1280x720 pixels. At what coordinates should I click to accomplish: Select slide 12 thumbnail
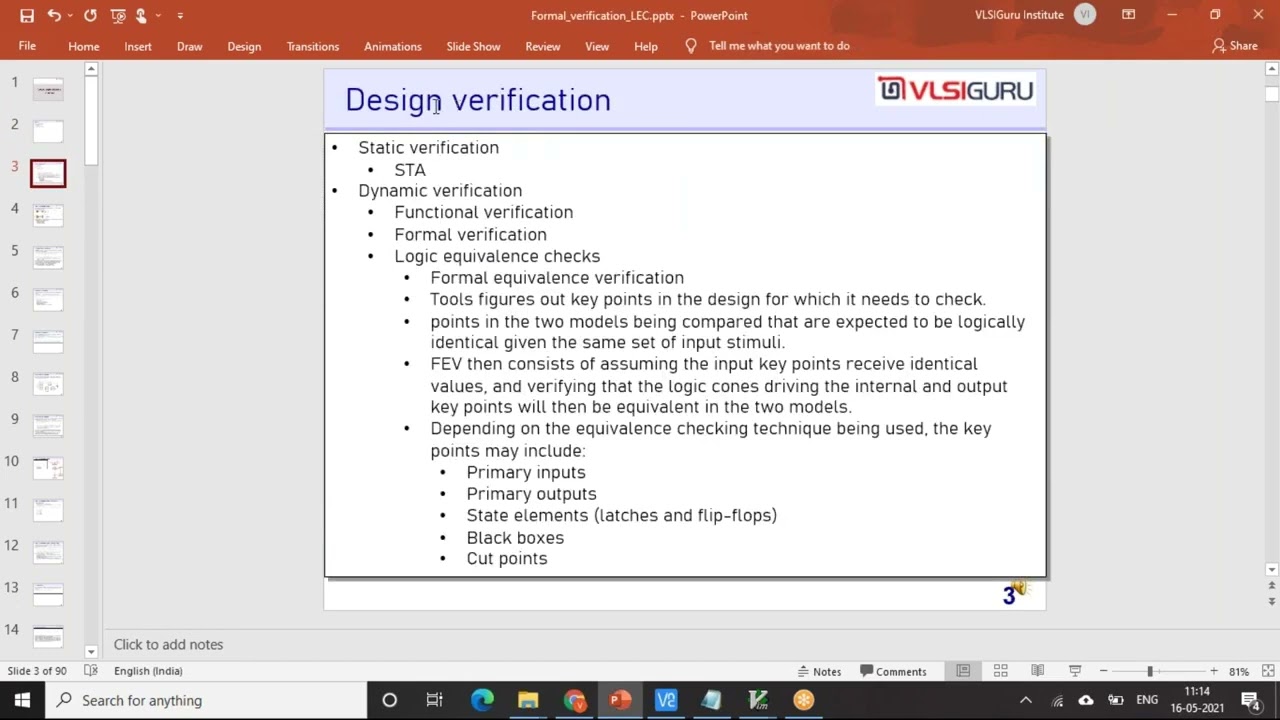48,552
